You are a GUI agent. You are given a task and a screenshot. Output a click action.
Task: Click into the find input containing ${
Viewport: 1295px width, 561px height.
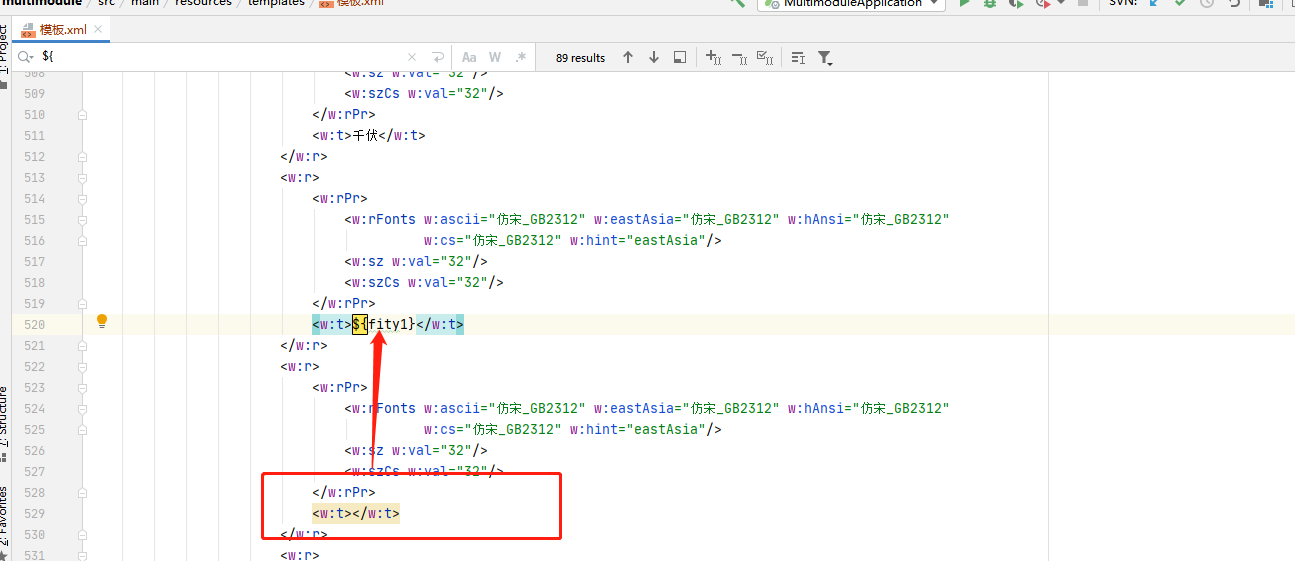click(220, 58)
